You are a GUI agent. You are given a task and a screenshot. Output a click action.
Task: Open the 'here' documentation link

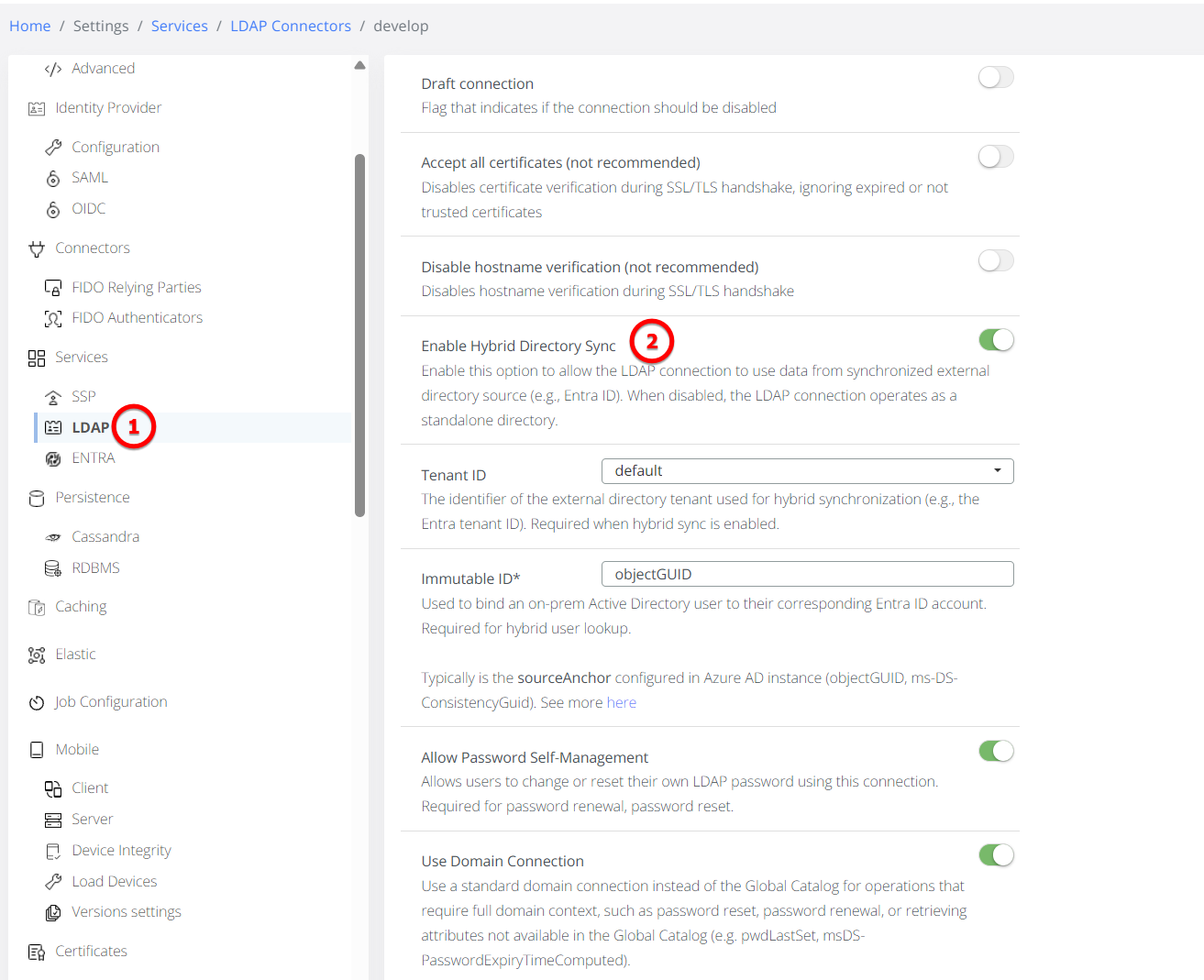621,702
